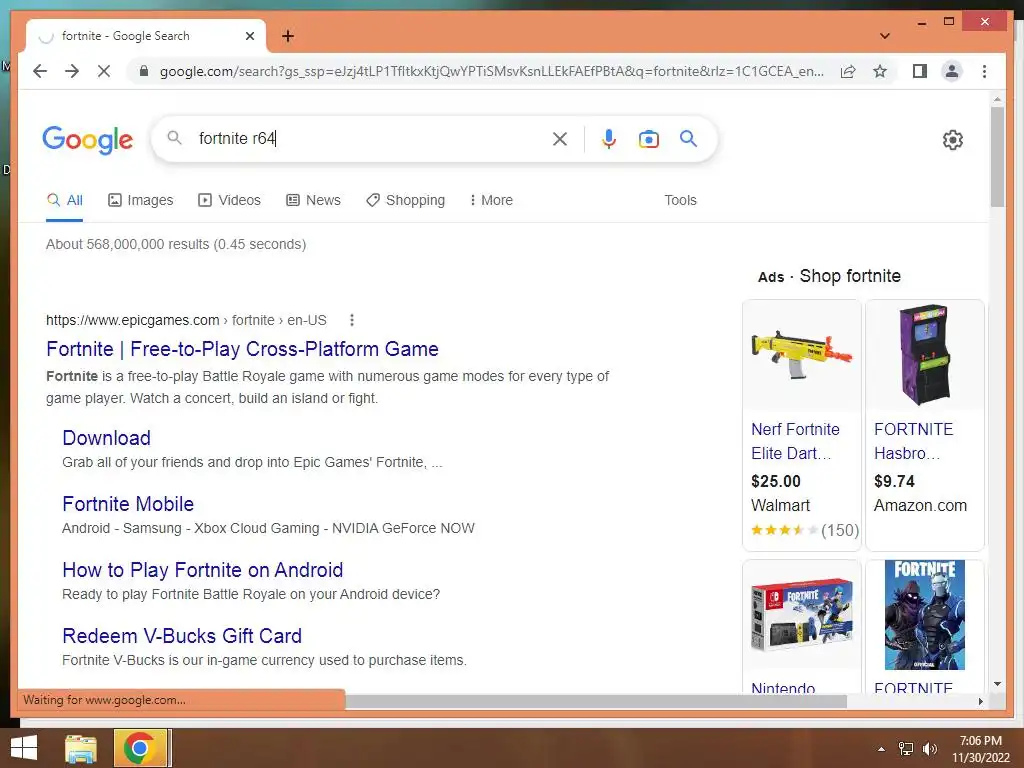Open network status tray icon

906,749
